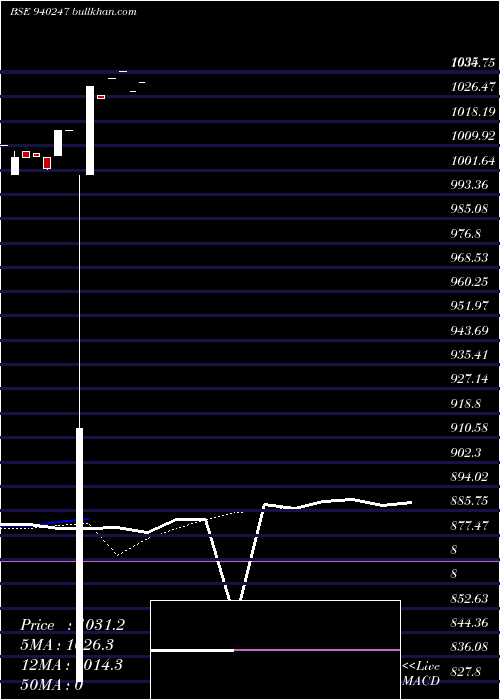This screenshot has height=700, width=500.
Task: Select the 918.8 axis value
Action: tap(466, 404)
